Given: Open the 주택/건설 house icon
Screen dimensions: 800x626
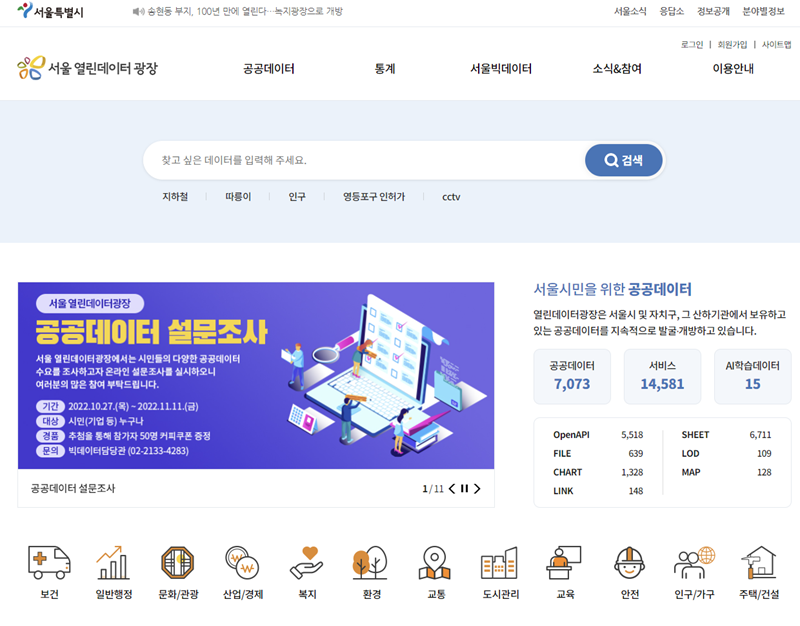Looking at the screenshot, I should (759, 563).
